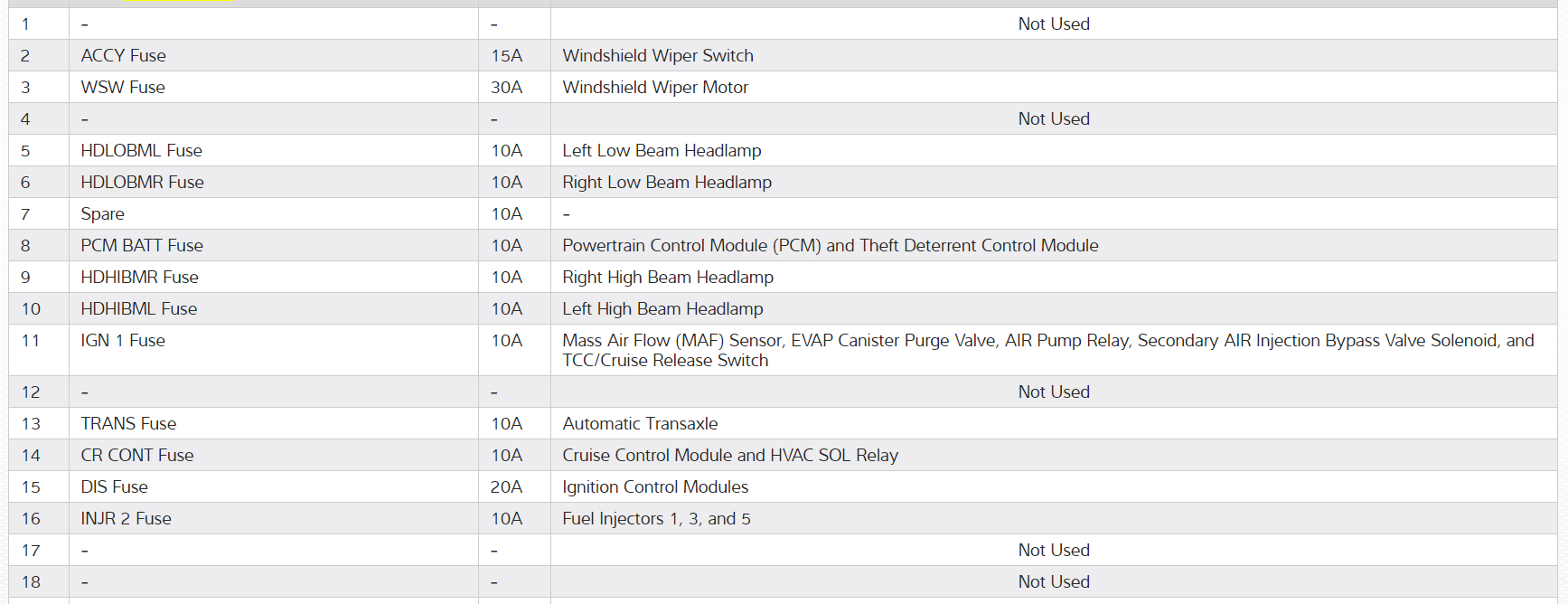
Task: Click the HDLOBML Fuse entry
Action: 141,150
